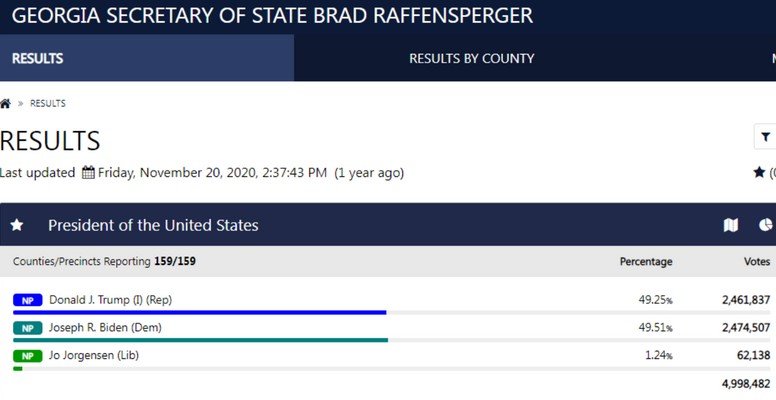The width and height of the screenshot is (776, 400).
Task: Open the map view for the President race
Action: [x=731, y=225]
